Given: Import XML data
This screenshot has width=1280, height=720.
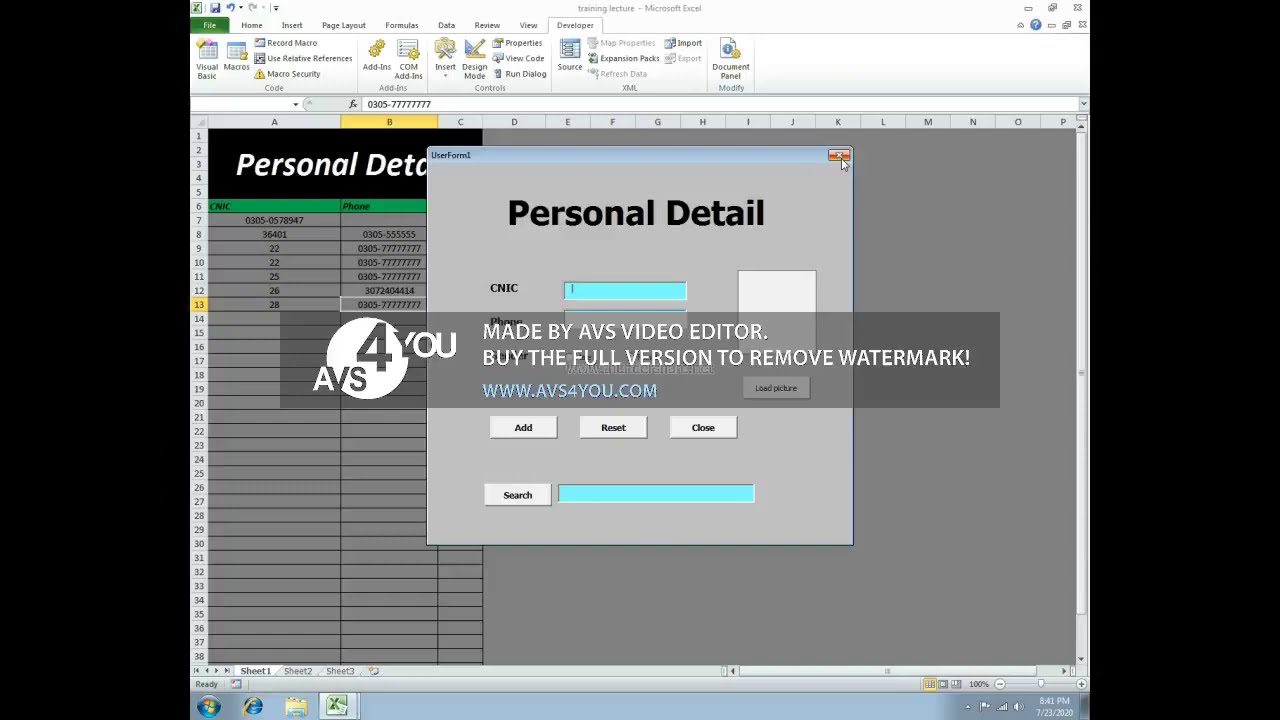Looking at the screenshot, I should pos(683,43).
